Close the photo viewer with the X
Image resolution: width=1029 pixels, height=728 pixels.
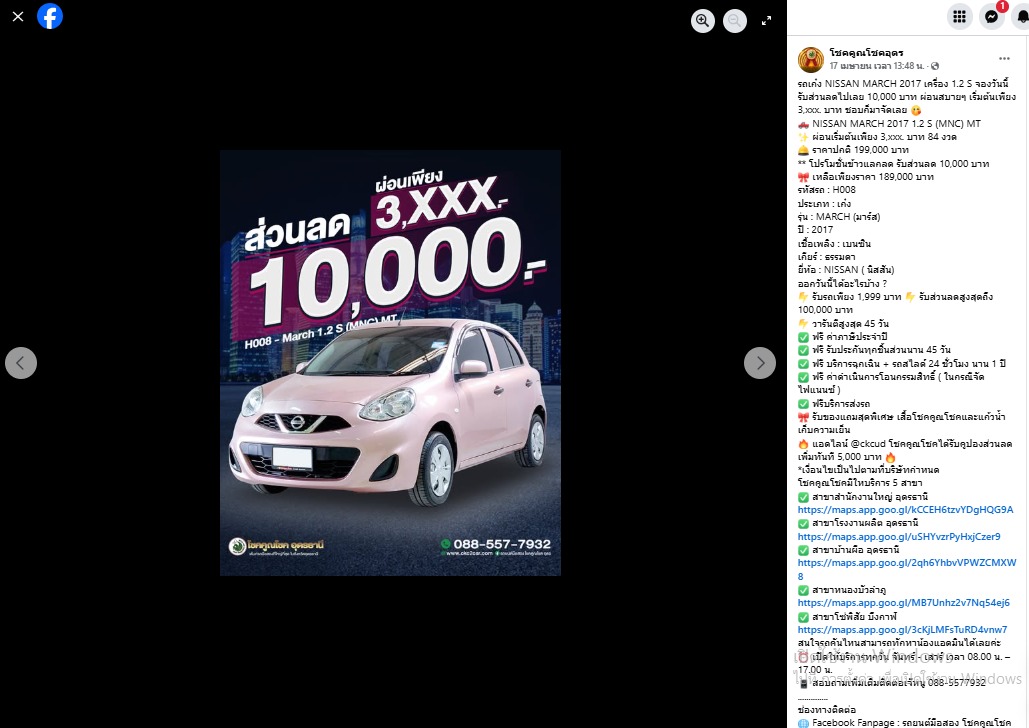point(18,16)
